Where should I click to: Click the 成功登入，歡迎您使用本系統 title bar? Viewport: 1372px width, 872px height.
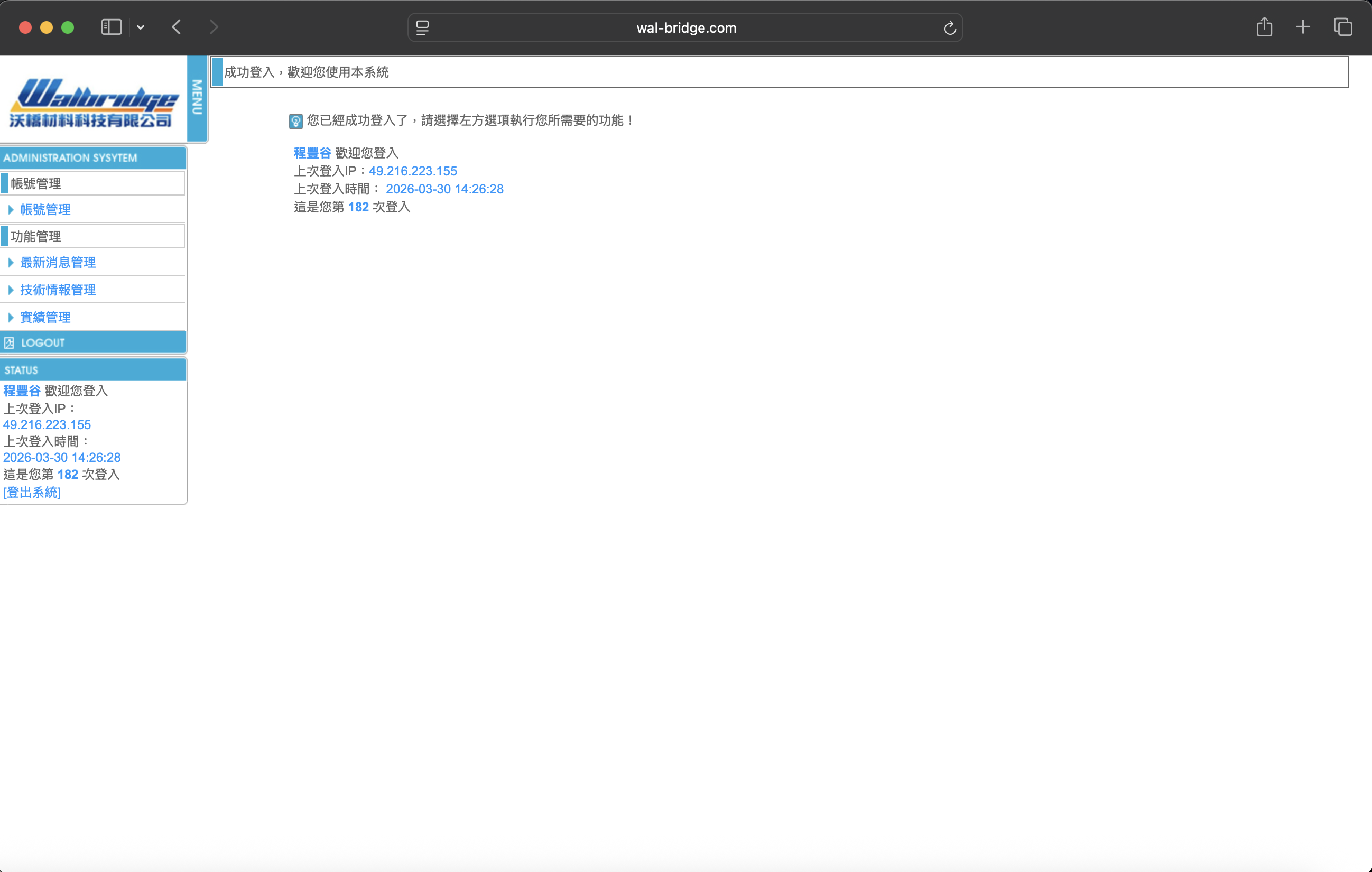(780, 72)
